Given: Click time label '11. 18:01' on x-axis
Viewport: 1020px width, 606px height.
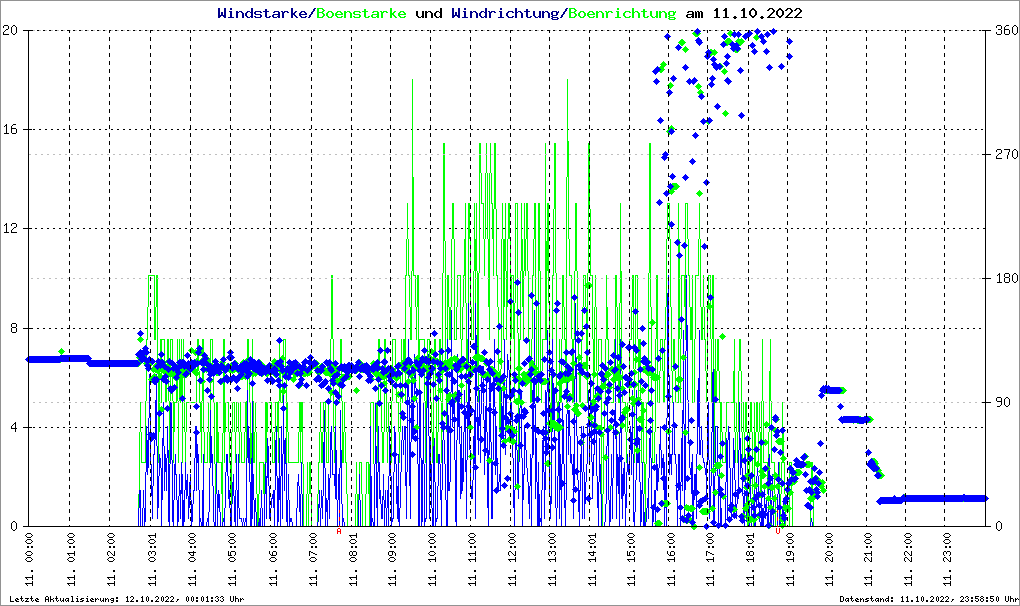Looking at the screenshot, I should 749,560.
